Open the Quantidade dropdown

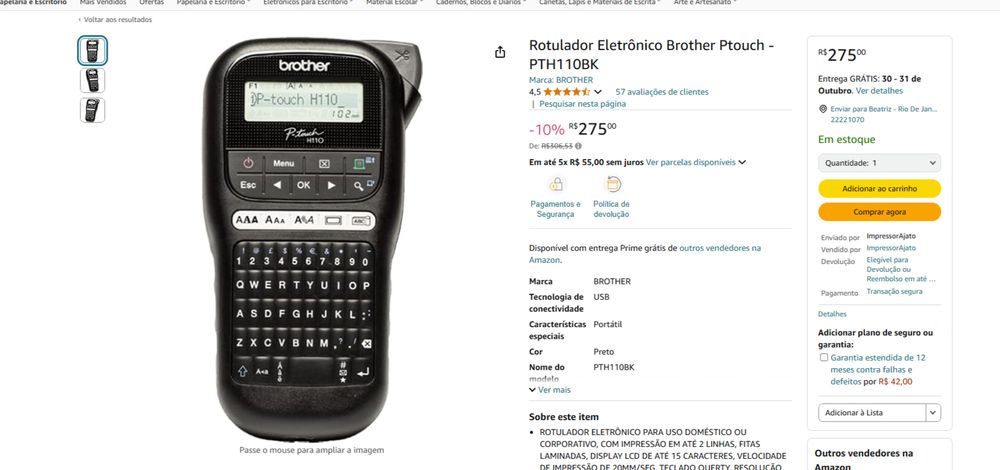(879, 163)
